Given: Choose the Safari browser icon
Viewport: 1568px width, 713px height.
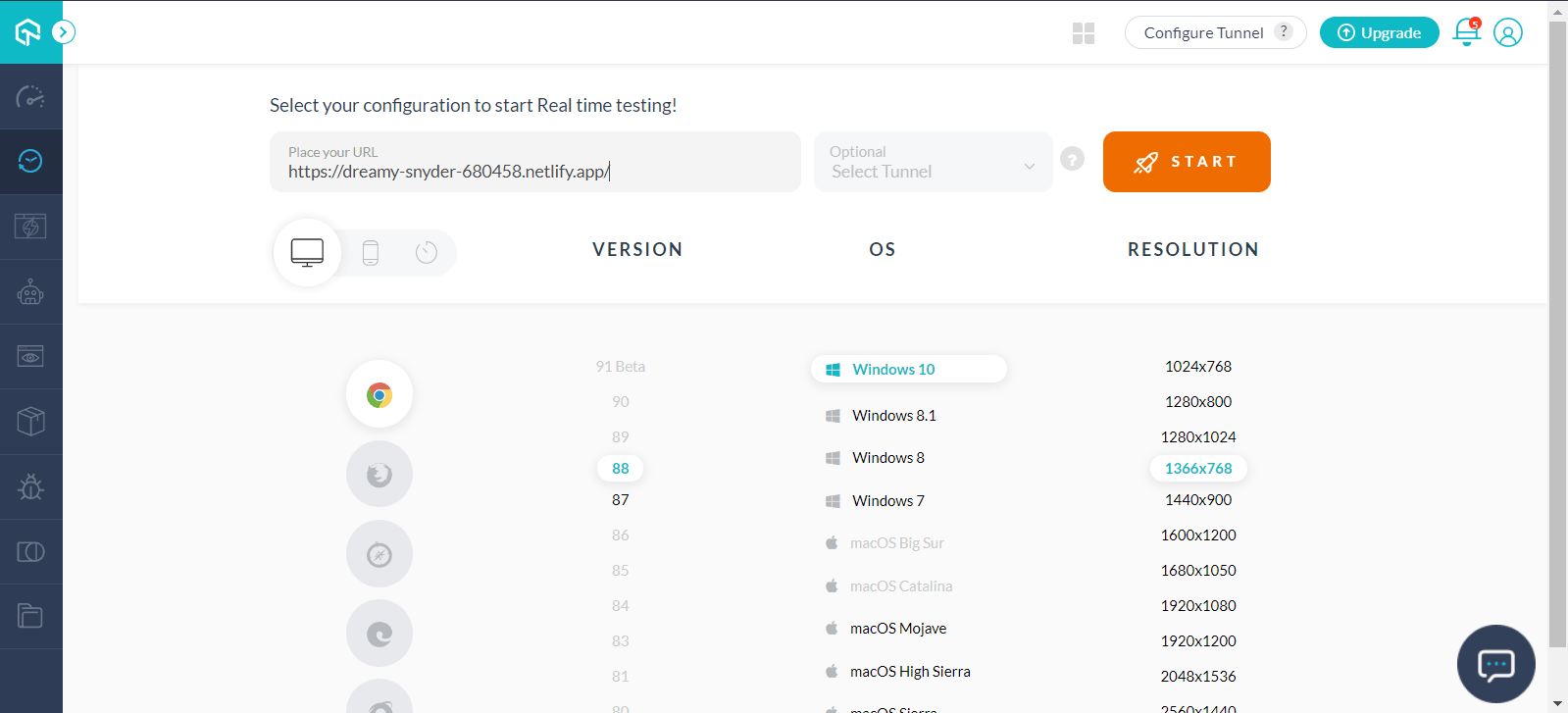Looking at the screenshot, I should point(379,554).
